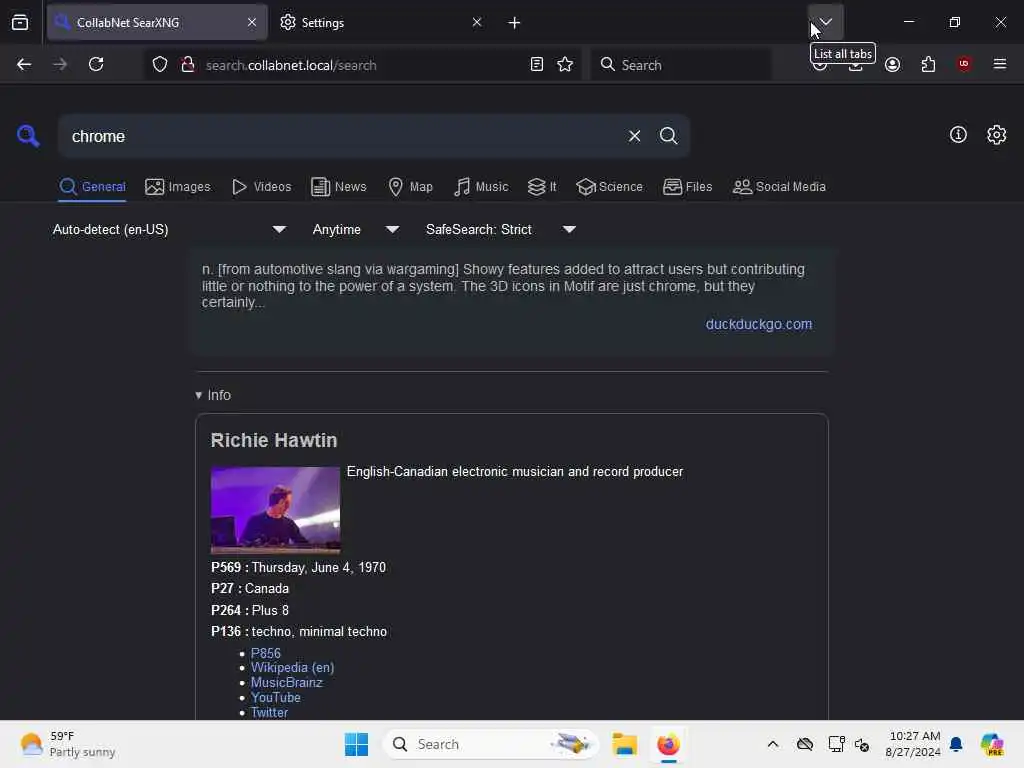The height and width of the screenshot is (768, 1024).
Task: Toggle reader view
Action: click(537, 64)
